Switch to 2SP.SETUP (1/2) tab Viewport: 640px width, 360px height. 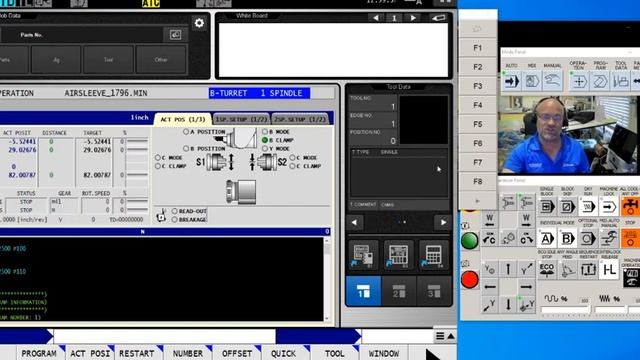(300, 119)
